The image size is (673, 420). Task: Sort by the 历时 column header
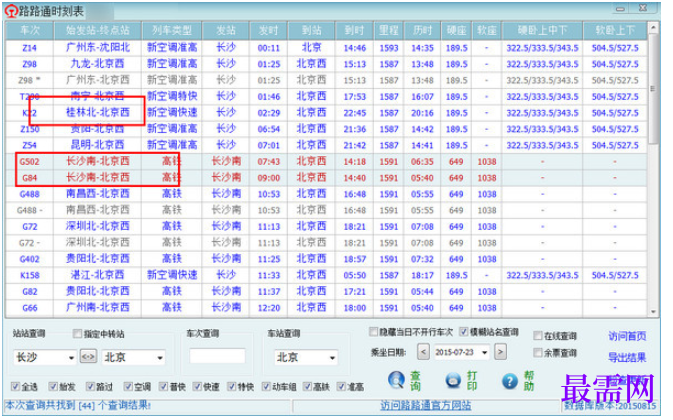pyautogui.click(x=422, y=30)
